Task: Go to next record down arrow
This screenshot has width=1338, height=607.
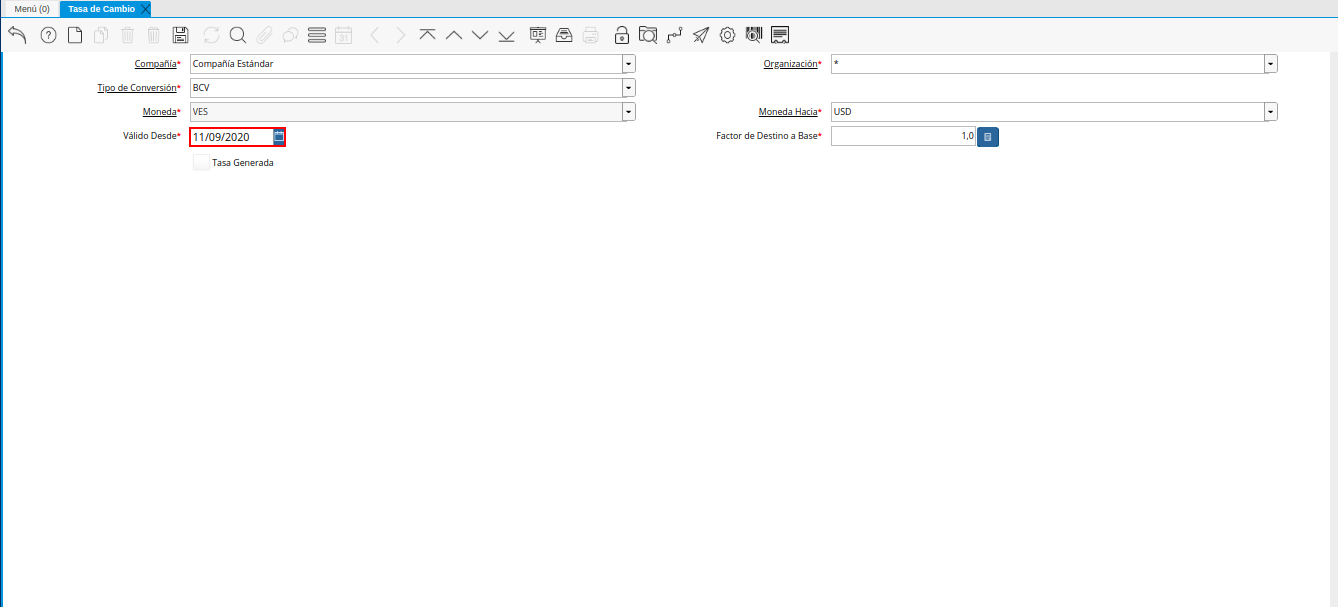Action: click(480, 35)
